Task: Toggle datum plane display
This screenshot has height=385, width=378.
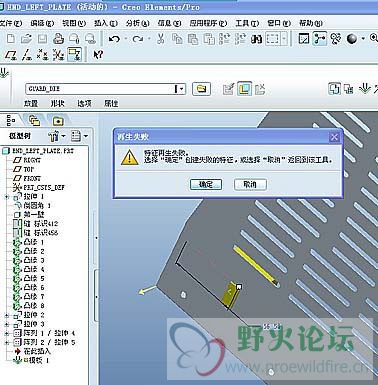Action: [x=11, y=55]
